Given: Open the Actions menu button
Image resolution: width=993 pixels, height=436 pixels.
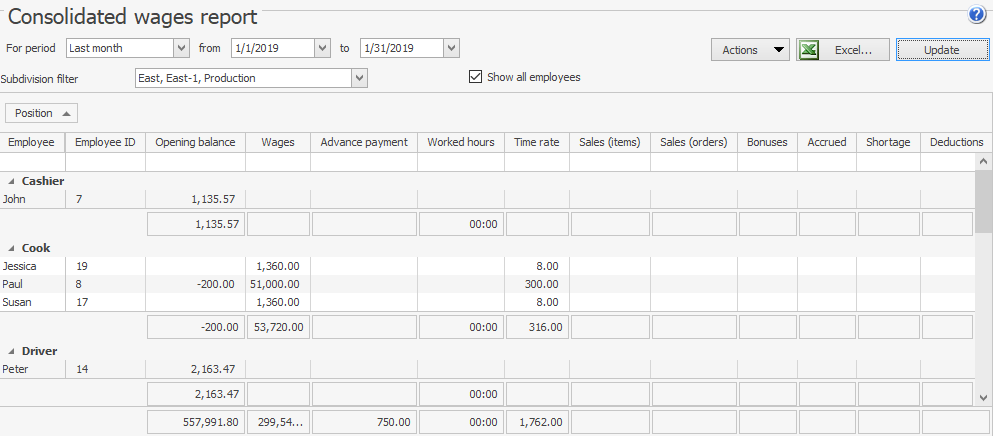Looking at the screenshot, I should coord(750,50).
